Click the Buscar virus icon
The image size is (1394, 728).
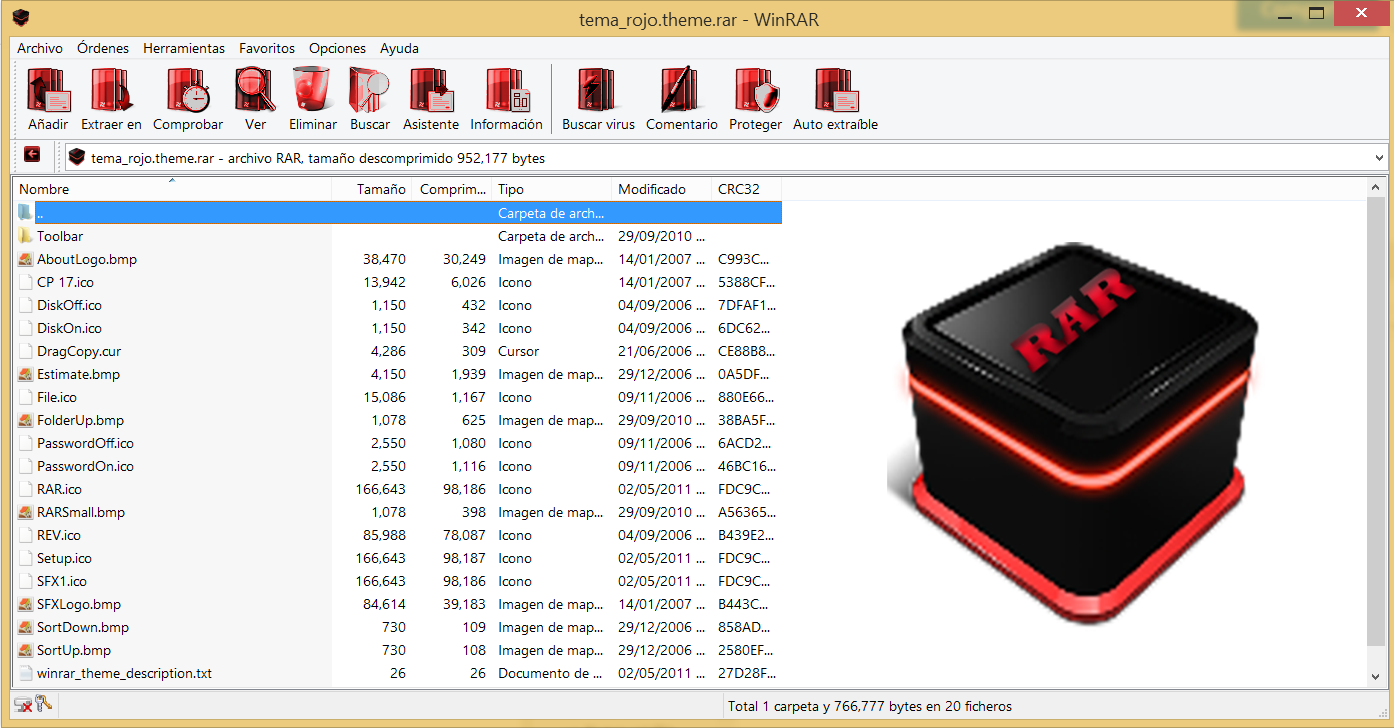(x=598, y=91)
